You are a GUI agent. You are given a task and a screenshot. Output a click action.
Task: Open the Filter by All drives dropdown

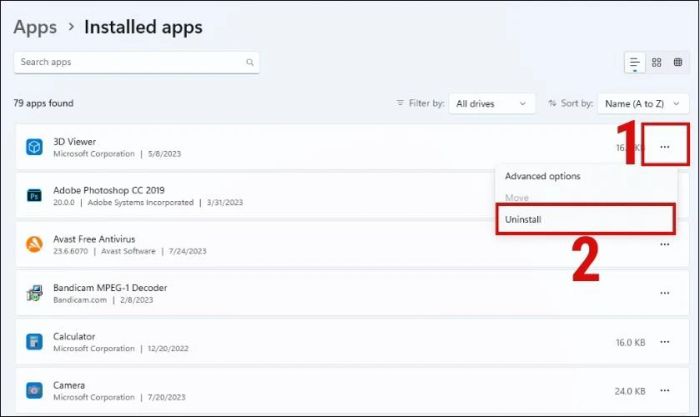pyautogui.click(x=492, y=104)
